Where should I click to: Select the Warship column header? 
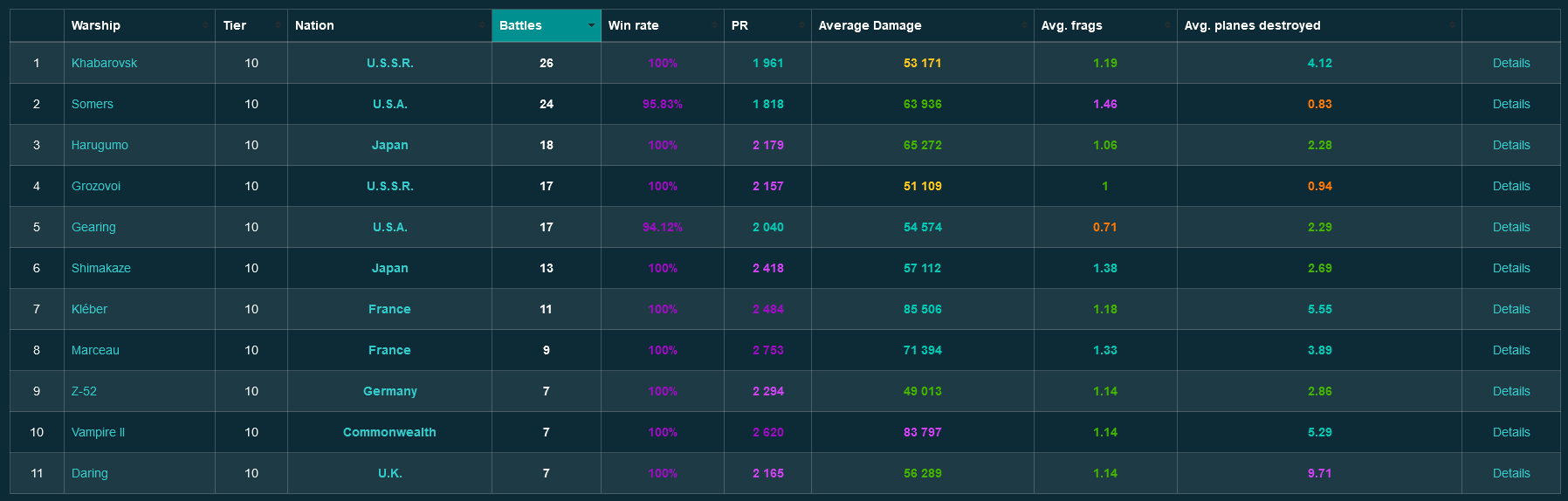[96, 25]
